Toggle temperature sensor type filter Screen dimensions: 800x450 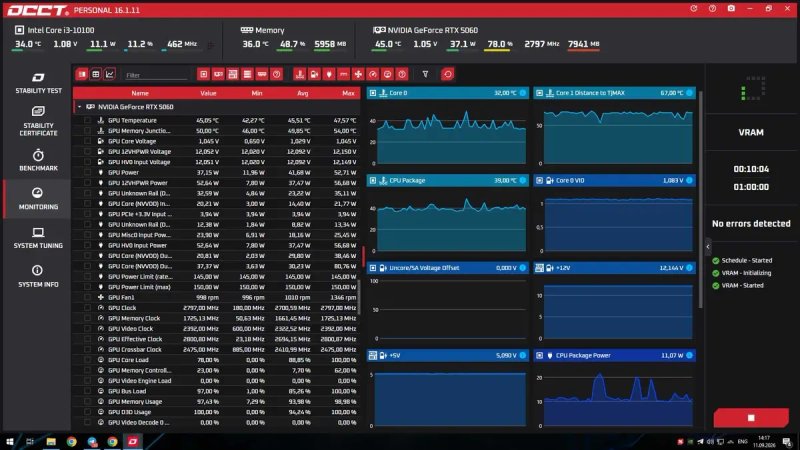pos(299,74)
